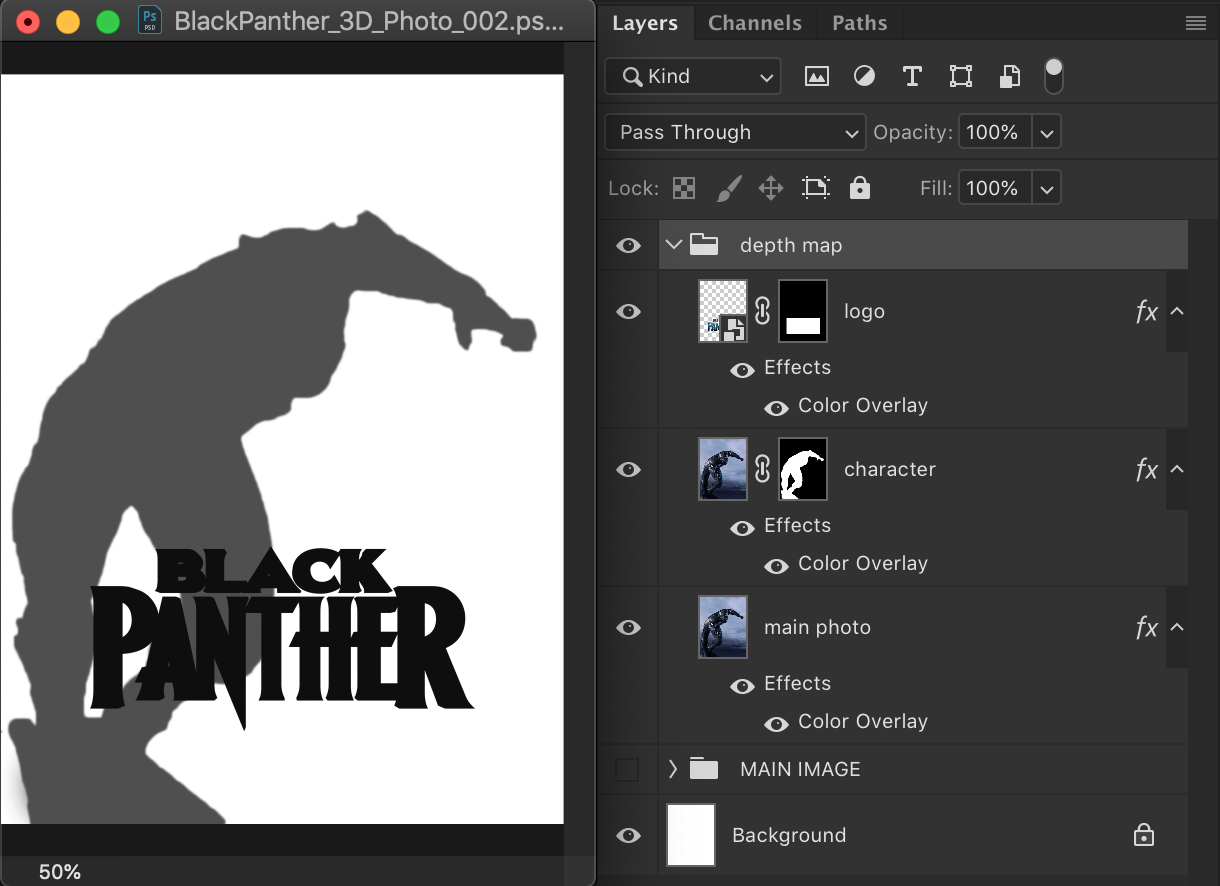The width and height of the screenshot is (1220, 886).
Task: Toggle the layer filtering on/off switch
Action: pos(1053,76)
